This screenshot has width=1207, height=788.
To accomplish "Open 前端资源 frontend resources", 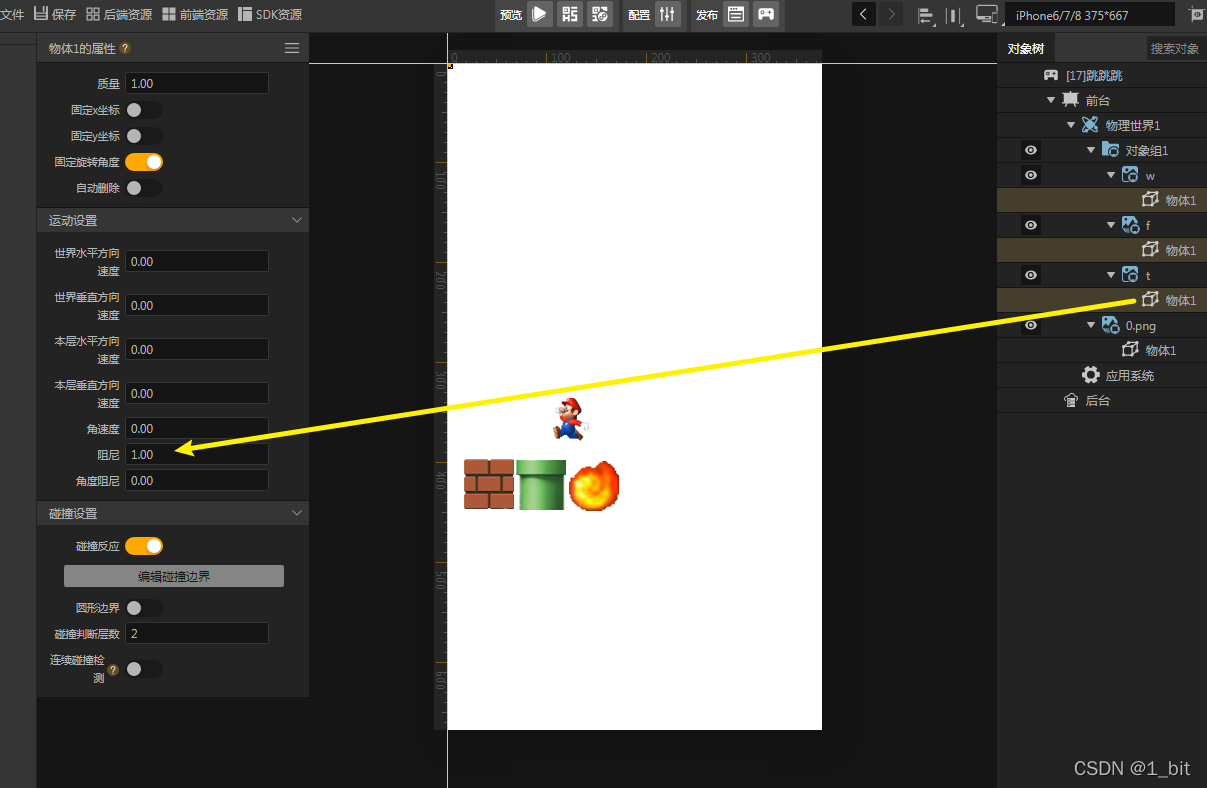I will pyautogui.click(x=195, y=14).
